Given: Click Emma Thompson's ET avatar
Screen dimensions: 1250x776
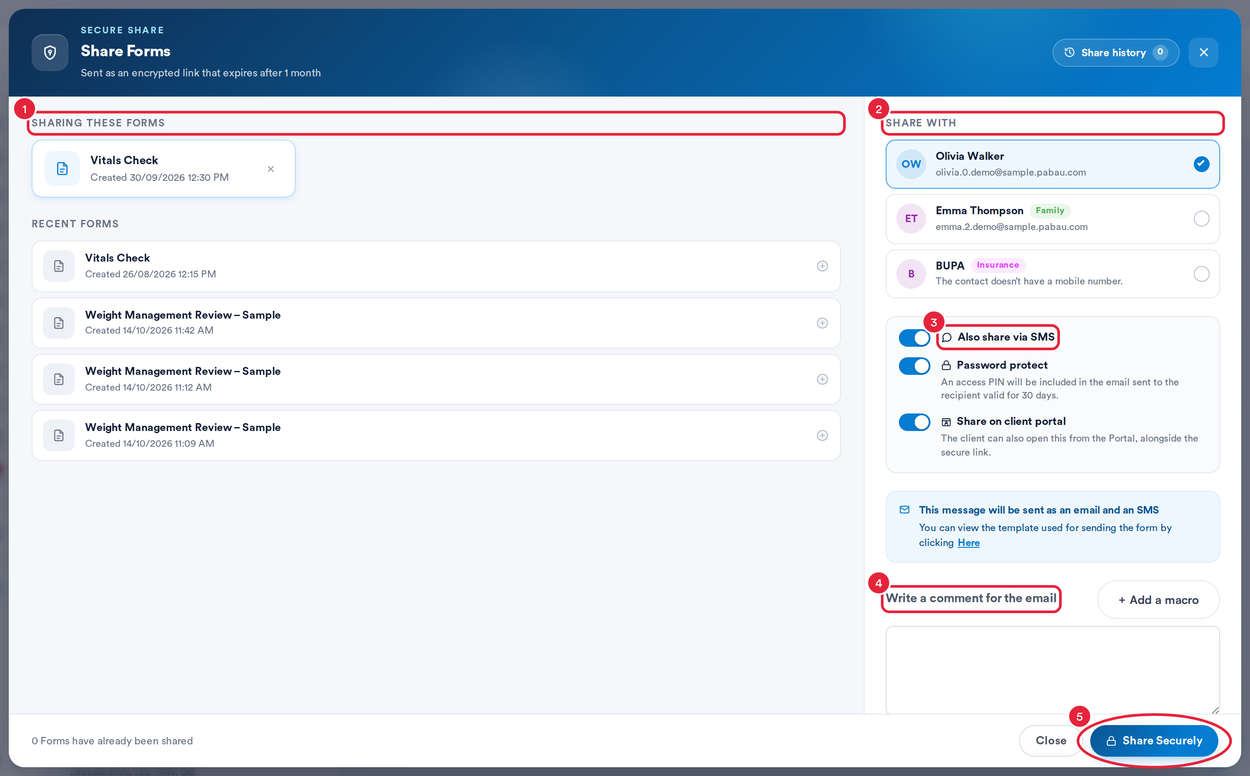Looking at the screenshot, I should point(911,219).
